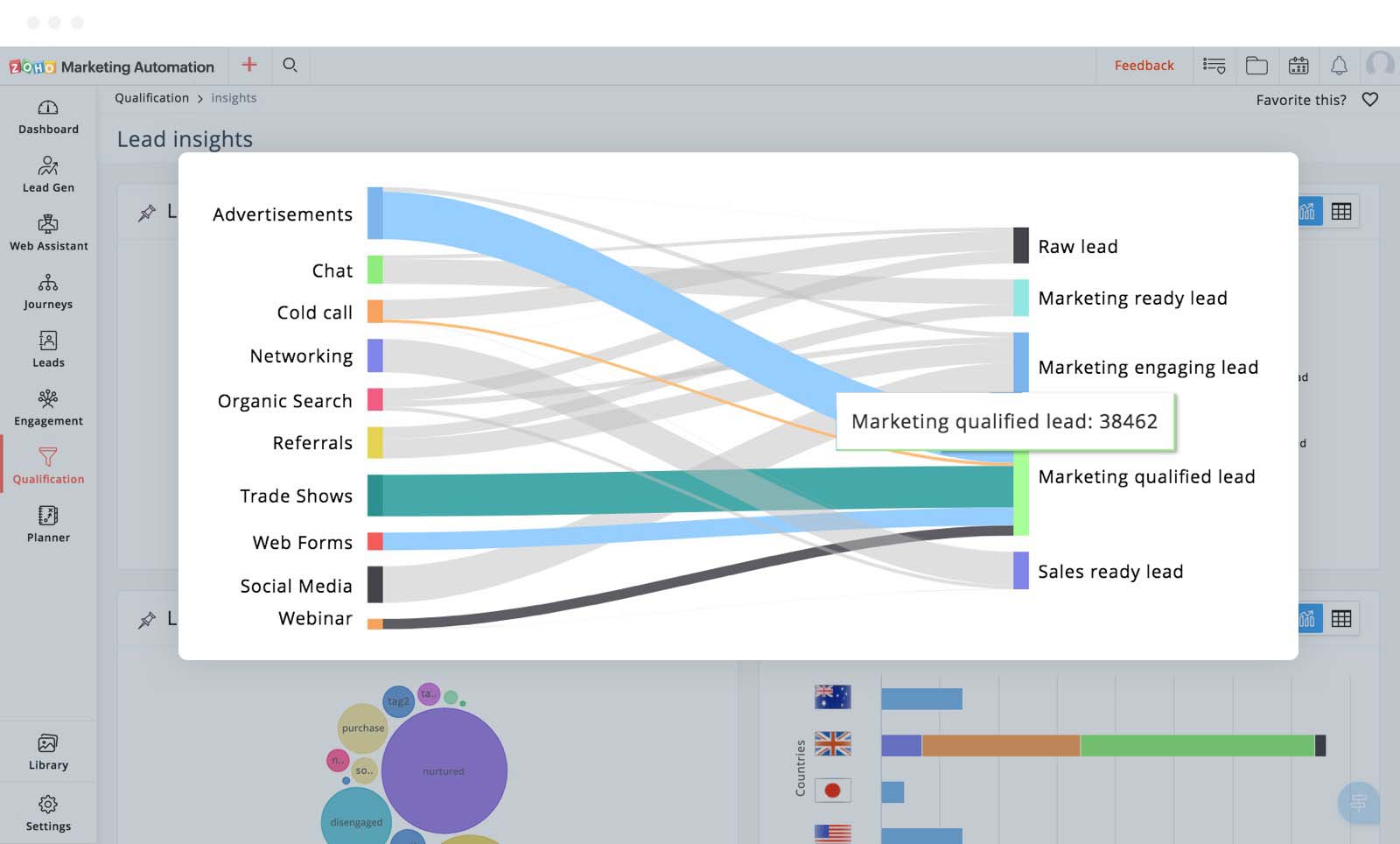Viewport: 1400px width, 844px height.
Task: Select the Journeys sidebar icon
Action: point(48,292)
